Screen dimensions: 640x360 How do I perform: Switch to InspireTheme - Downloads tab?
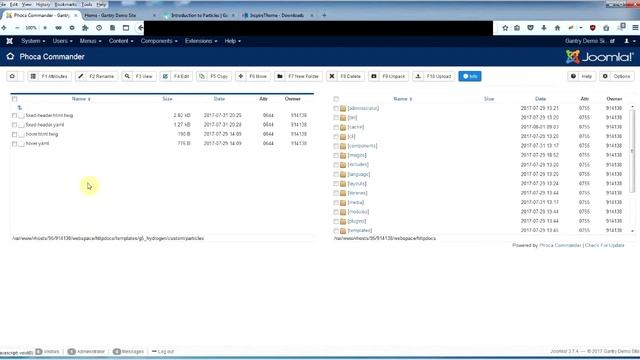[x=278, y=15]
